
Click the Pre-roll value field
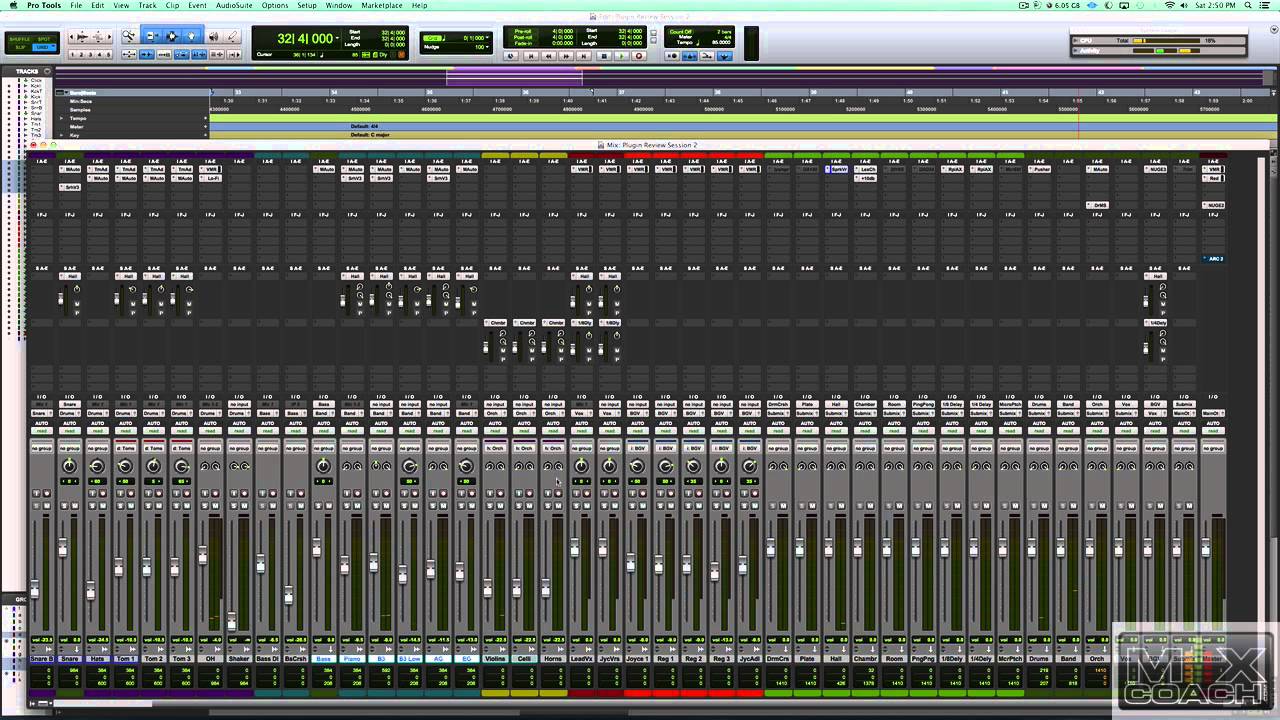[x=563, y=31]
